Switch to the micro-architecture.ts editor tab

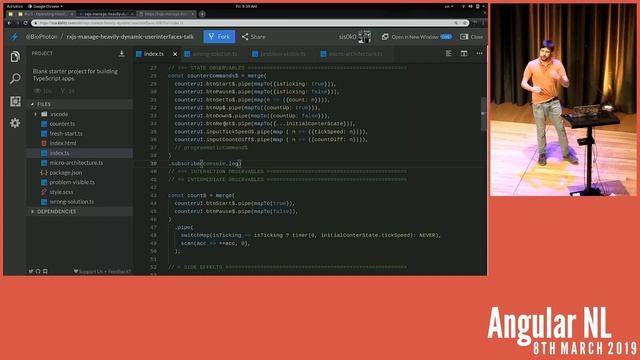coord(355,54)
